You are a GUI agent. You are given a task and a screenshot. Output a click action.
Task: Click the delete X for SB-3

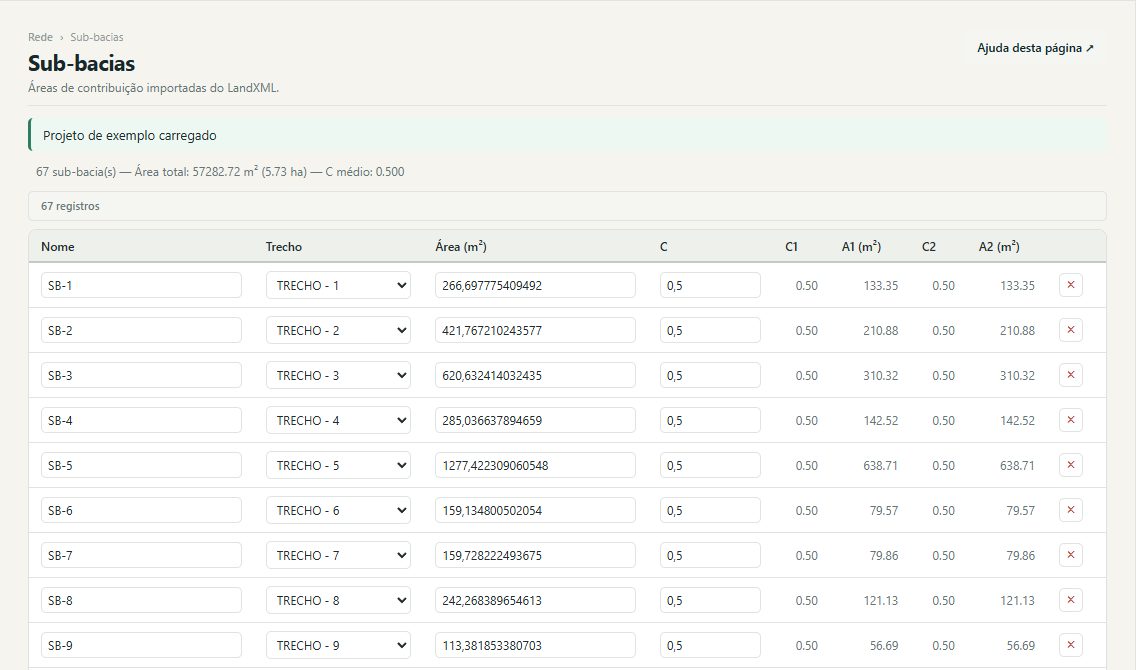tap(1070, 375)
